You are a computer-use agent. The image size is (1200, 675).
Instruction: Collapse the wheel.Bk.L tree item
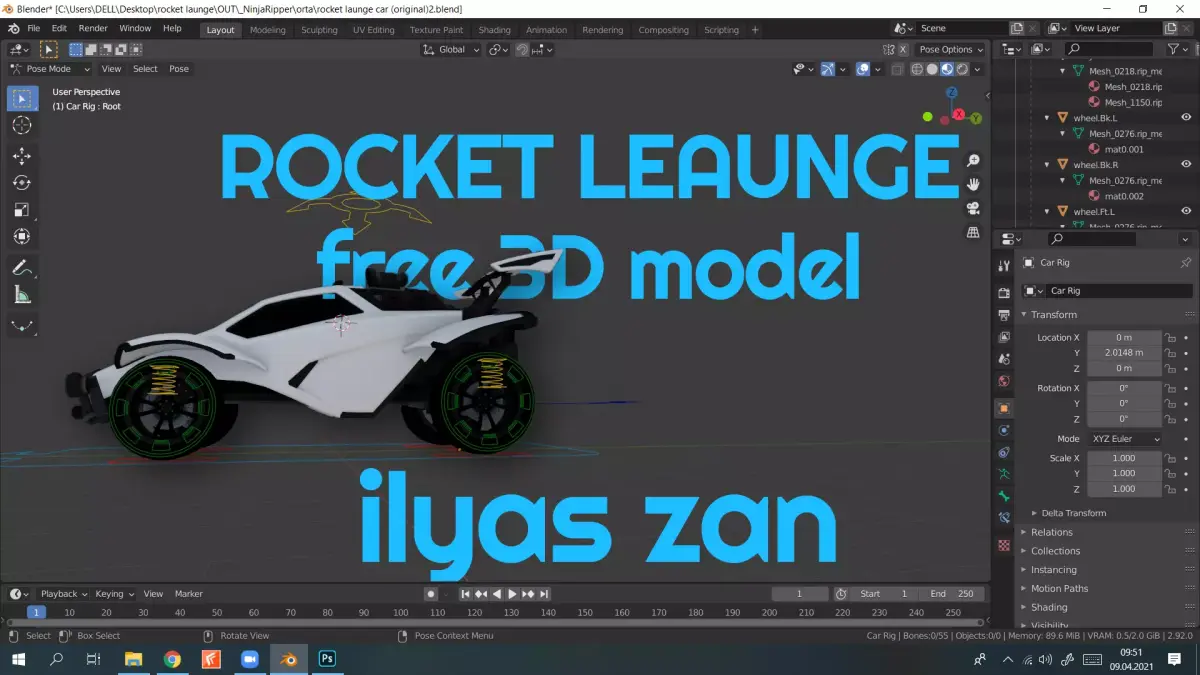click(x=1047, y=117)
